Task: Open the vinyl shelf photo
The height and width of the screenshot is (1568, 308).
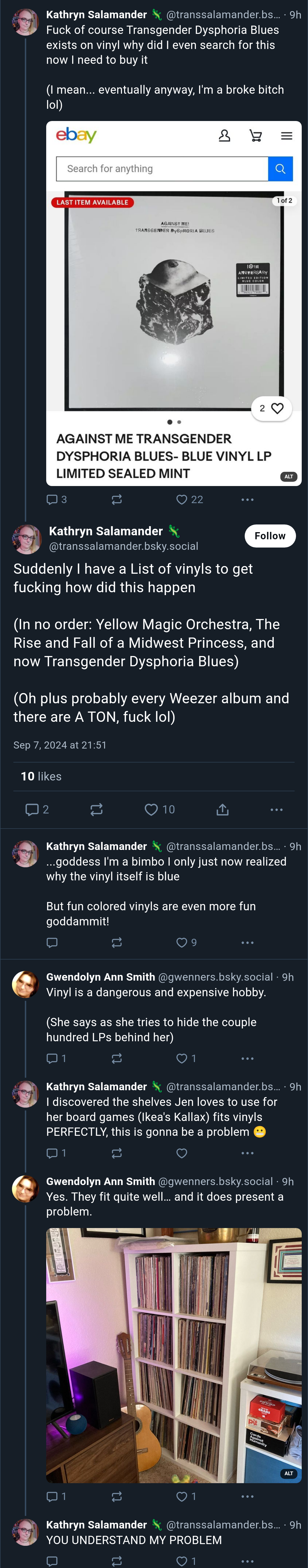Action: click(x=174, y=1355)
